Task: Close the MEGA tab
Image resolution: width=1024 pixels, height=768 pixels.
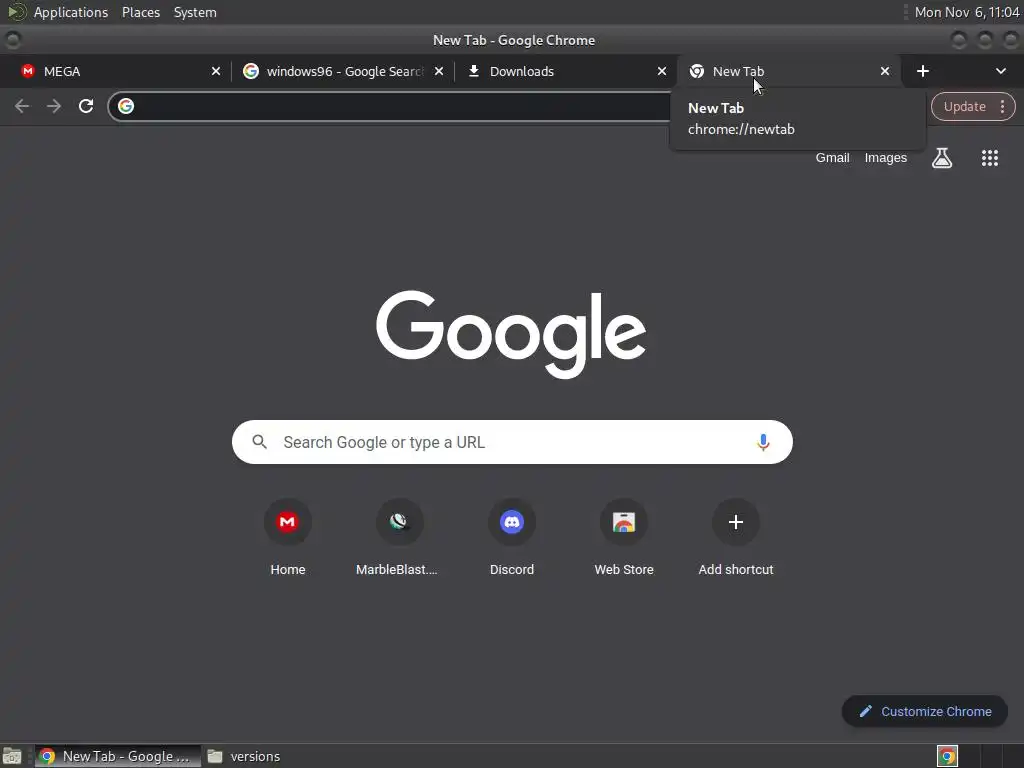Action: pyautogui.click(x=216, y=71)
